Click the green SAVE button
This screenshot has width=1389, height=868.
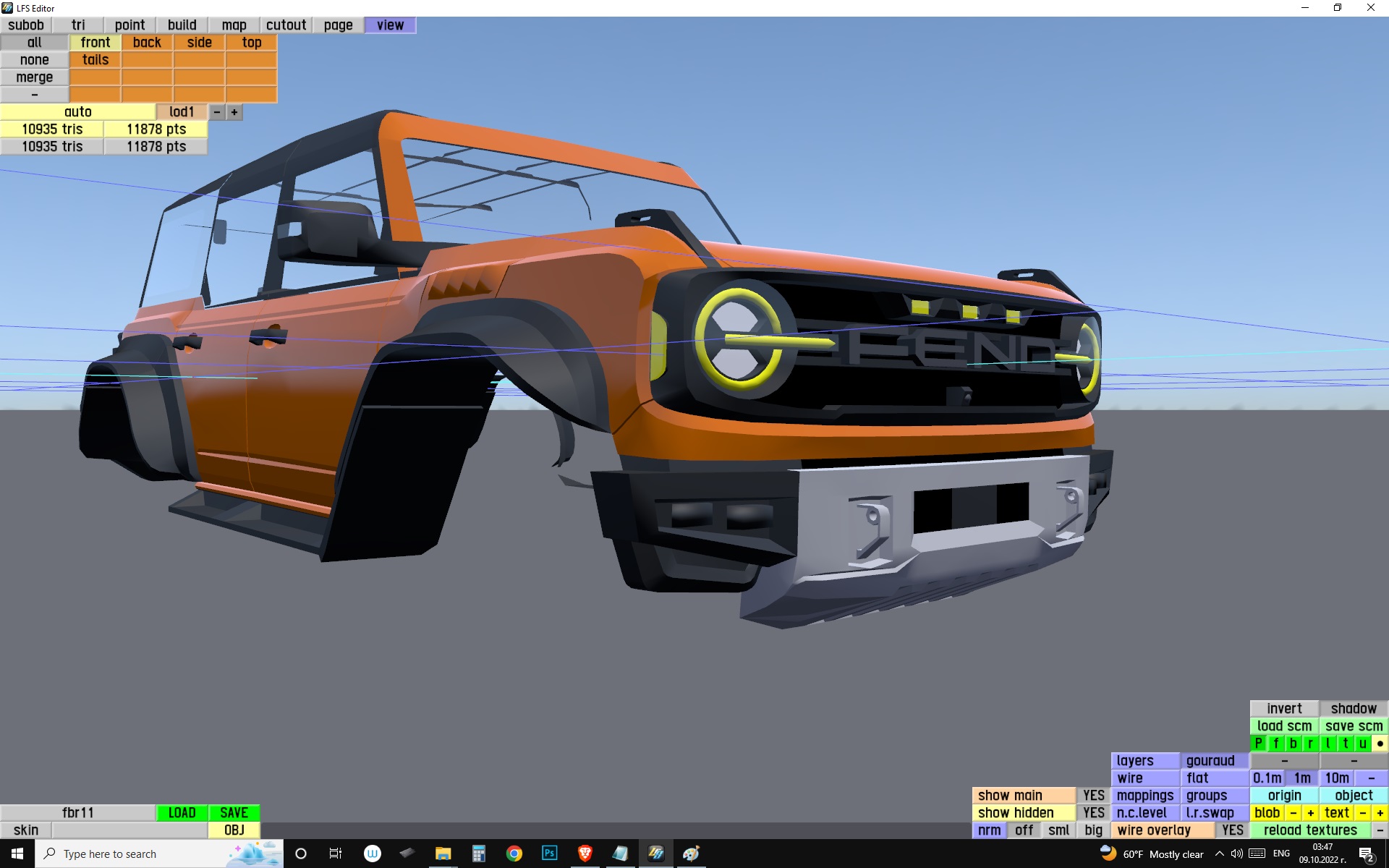234,813
